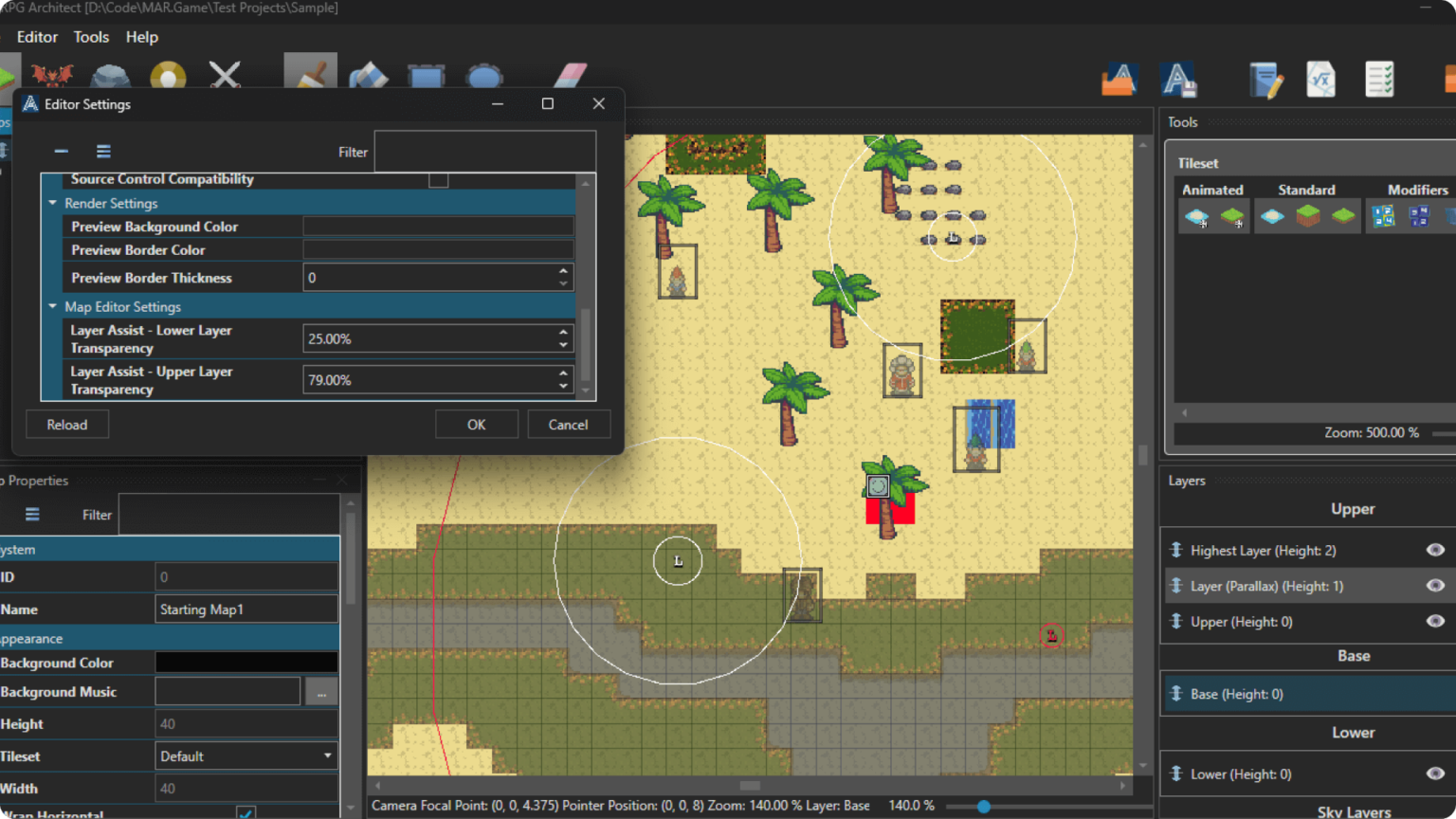Select the Eraser tool in the toolbar
This screenshot has height=819, width=1456.
pos(569,76)
